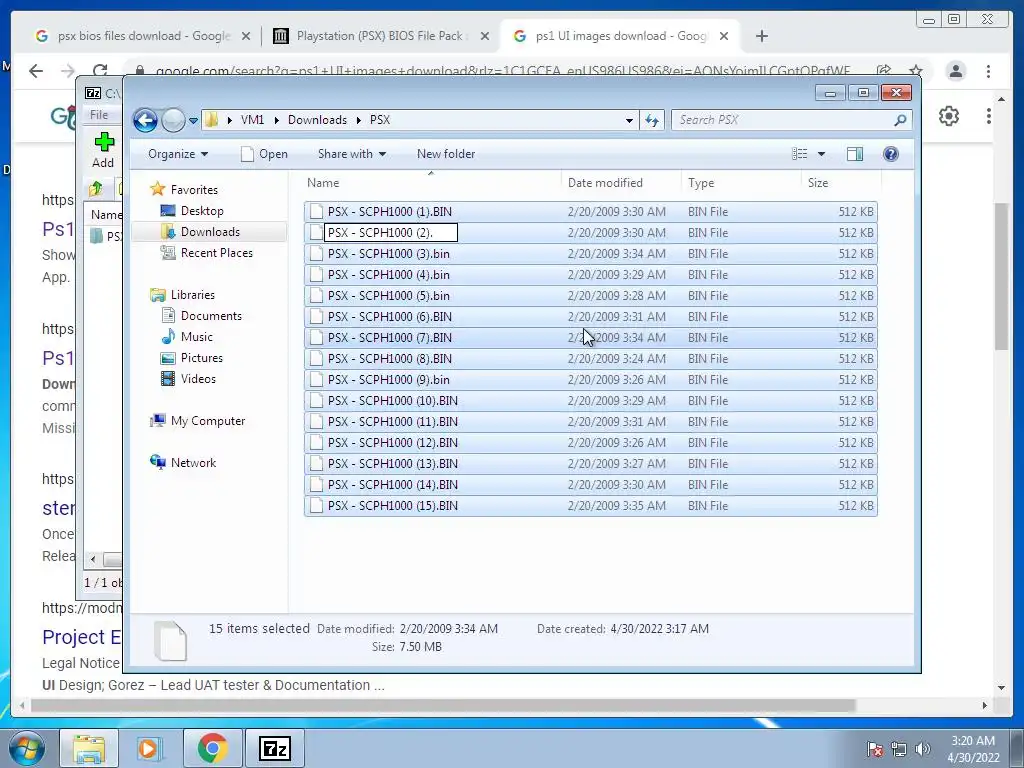This screenshot has height=768, width=1024.
Task: Open the Chrome three-dot menu
Action: pyautogui.click(x=989, y=71)
